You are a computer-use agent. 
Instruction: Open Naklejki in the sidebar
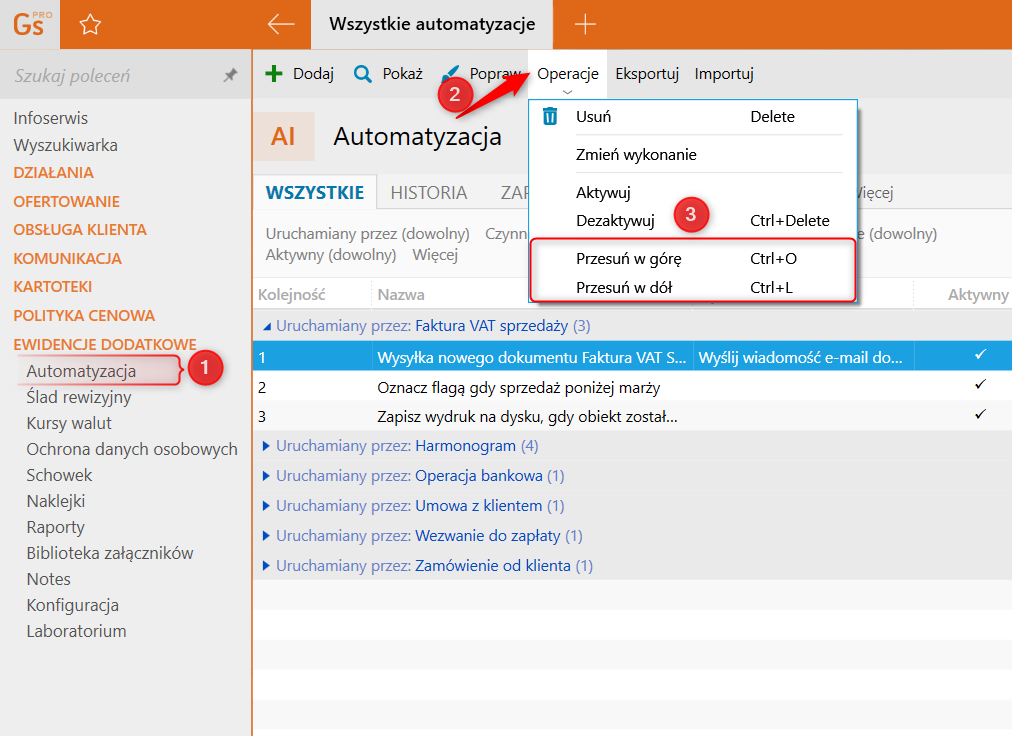56,501
